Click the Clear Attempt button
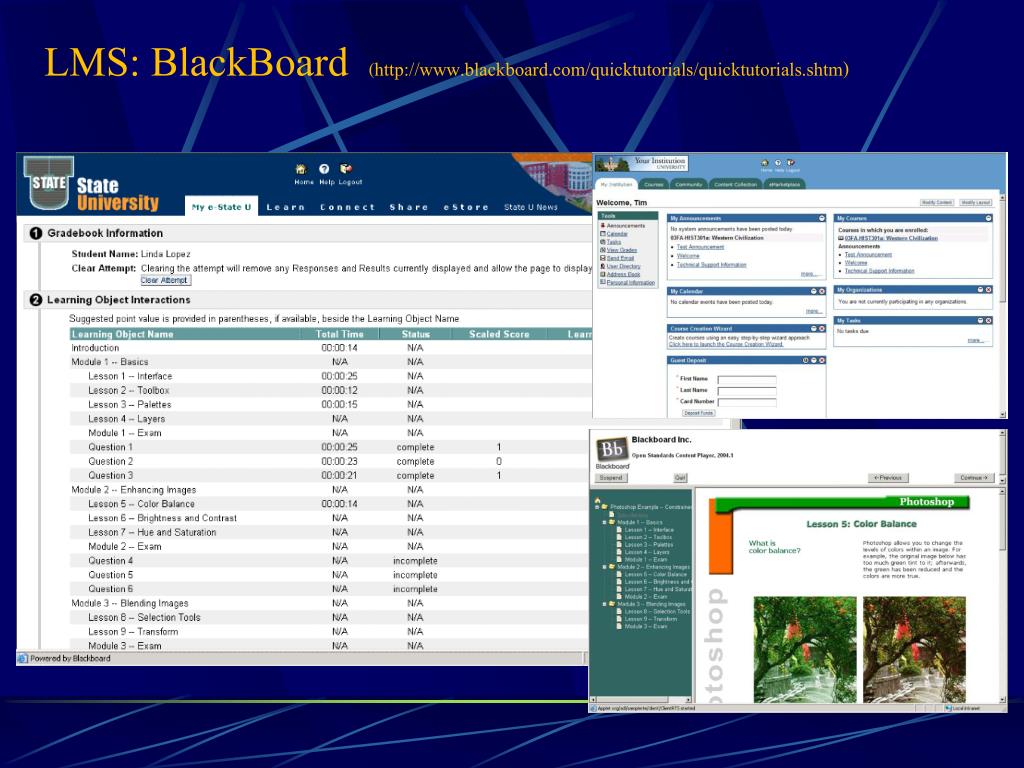The width and height of the screenshot is (1024, 768). click(166, 280)
